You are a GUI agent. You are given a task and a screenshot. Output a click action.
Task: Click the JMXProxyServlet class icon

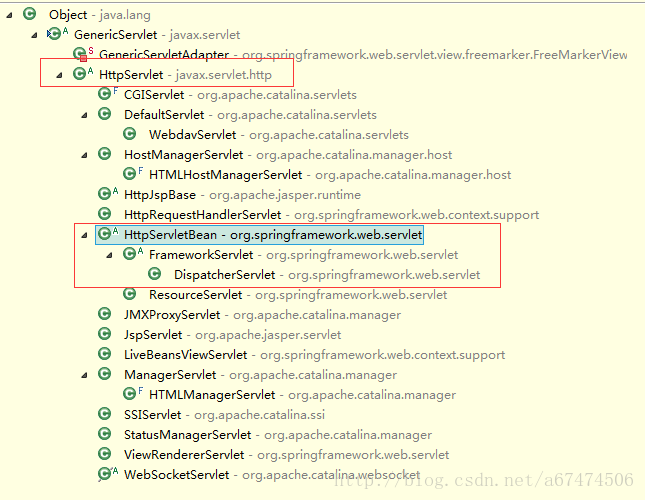(x=104, y=314)
